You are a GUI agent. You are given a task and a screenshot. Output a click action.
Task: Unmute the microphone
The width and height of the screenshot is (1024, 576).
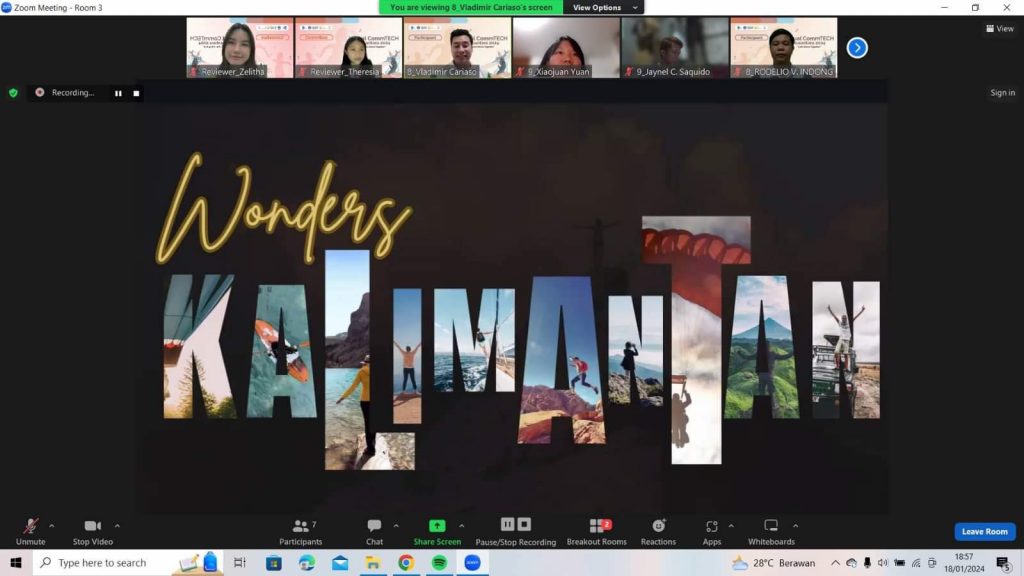tap(30, 532)
